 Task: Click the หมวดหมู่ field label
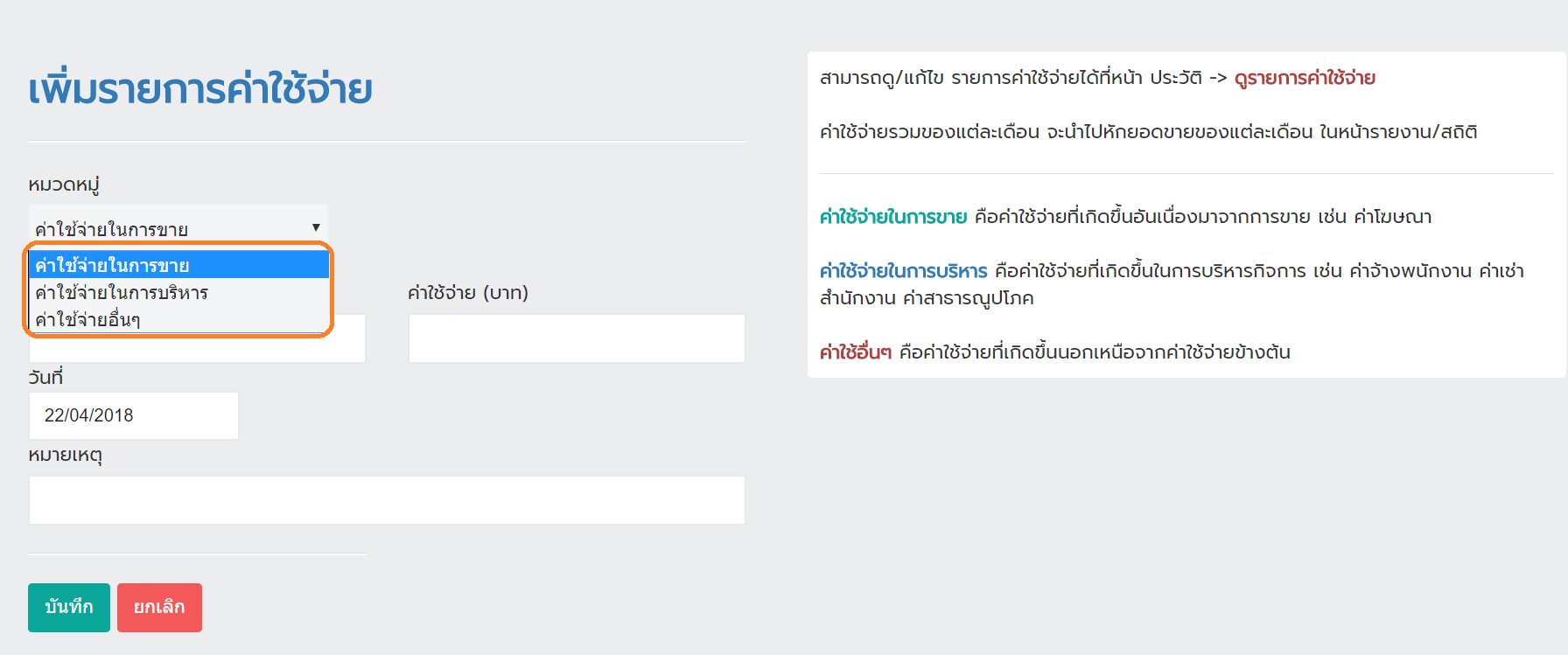click(64, 185)
